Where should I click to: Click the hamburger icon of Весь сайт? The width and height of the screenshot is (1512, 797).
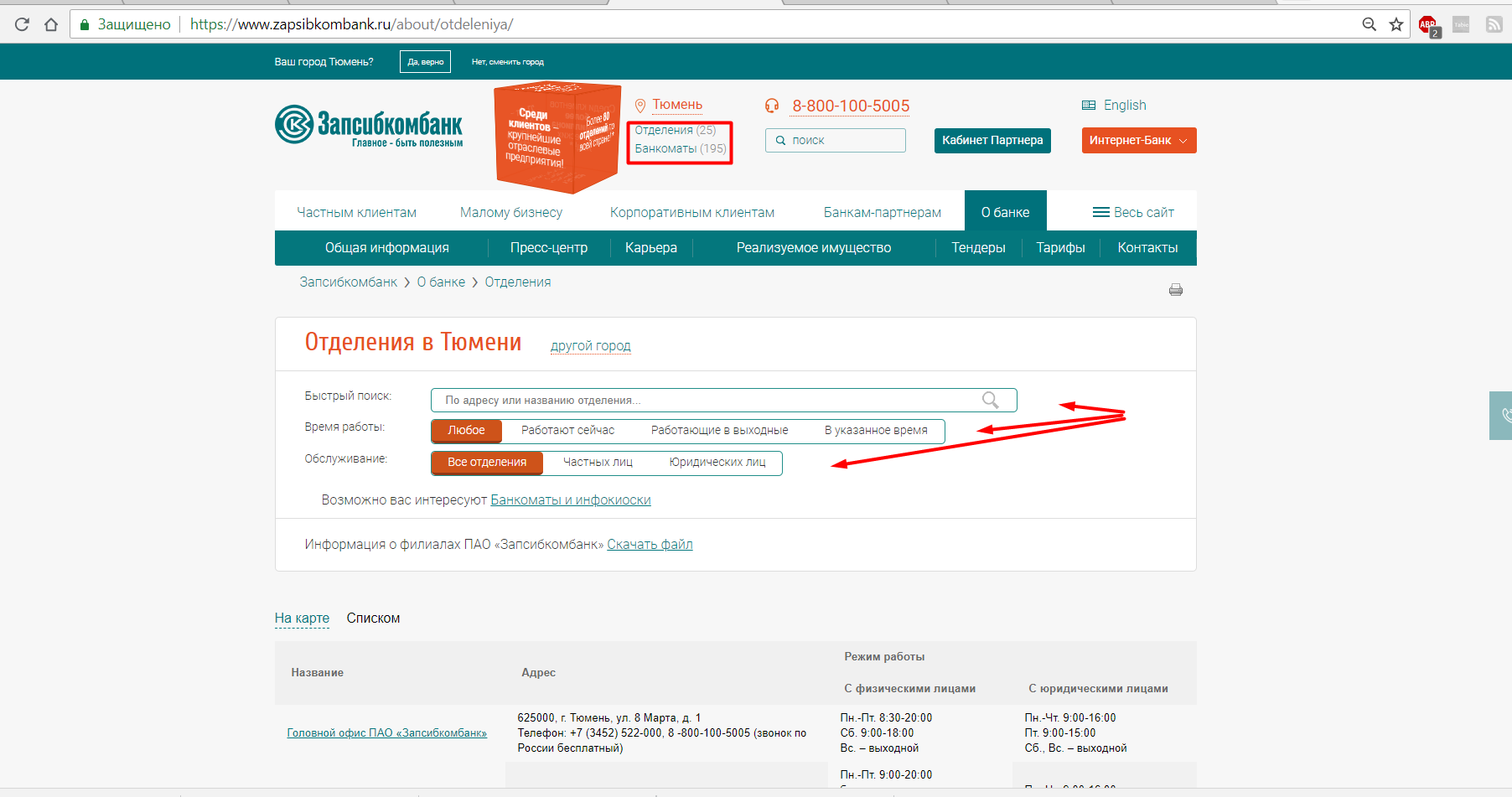1100,212
